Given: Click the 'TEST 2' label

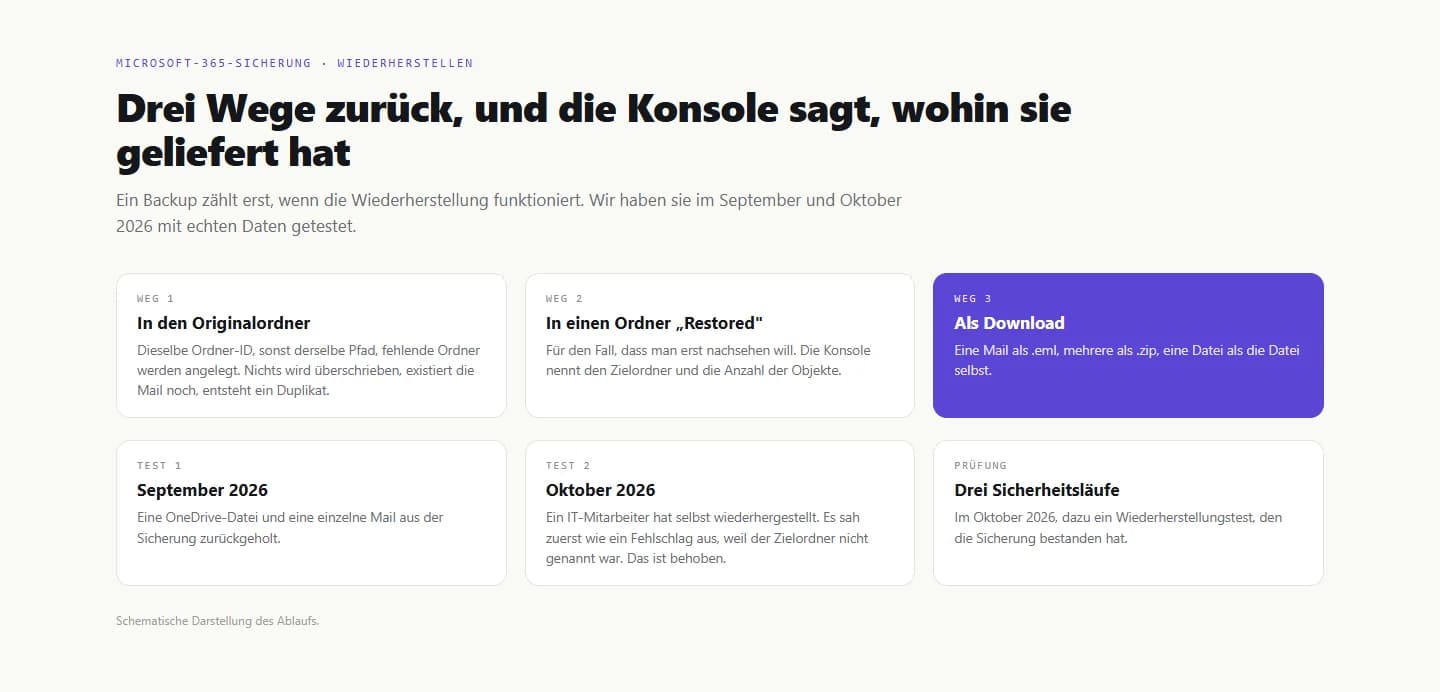Looking at the screenshot, I should (x=568, y=466).
